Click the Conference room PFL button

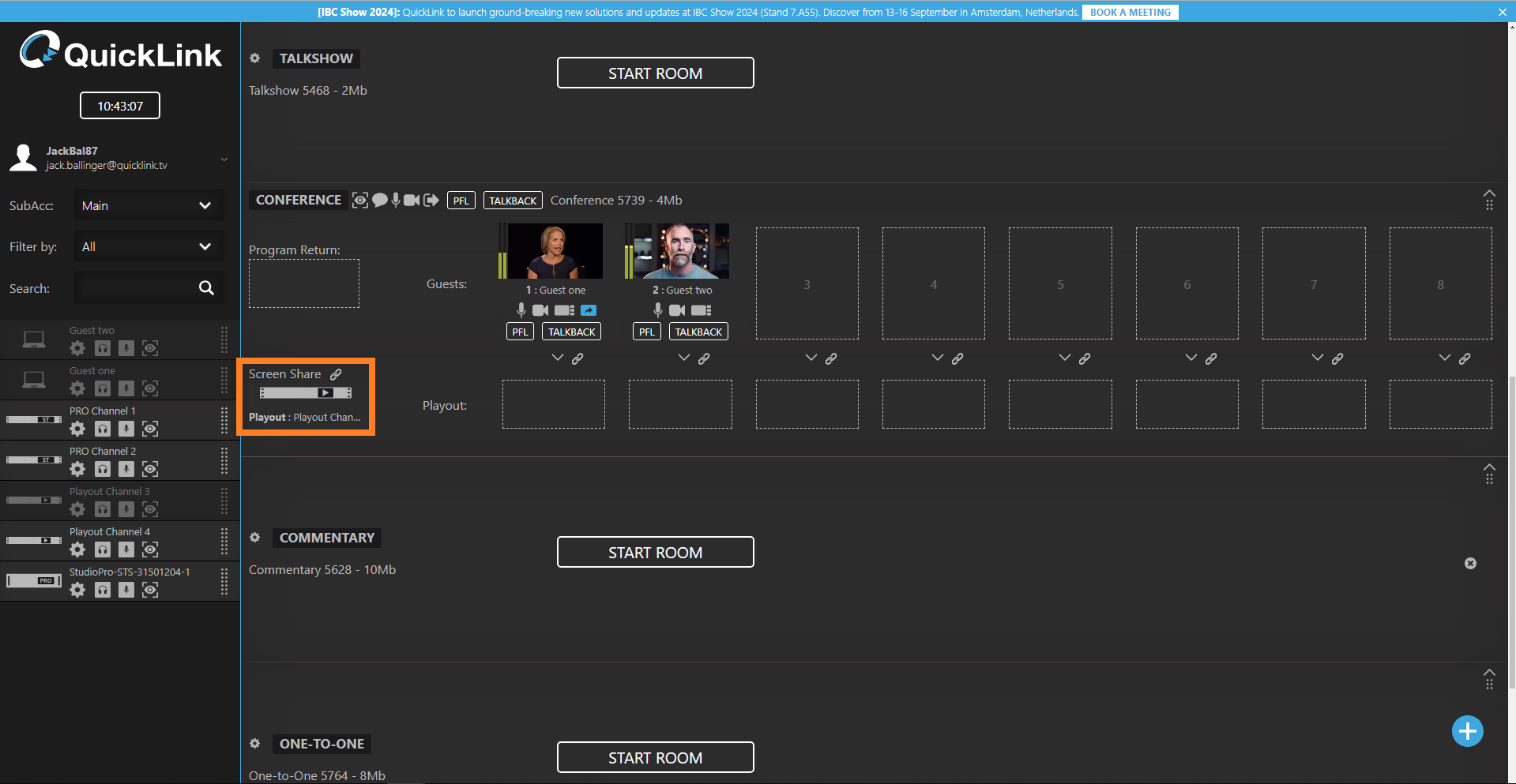click(461, 201)
